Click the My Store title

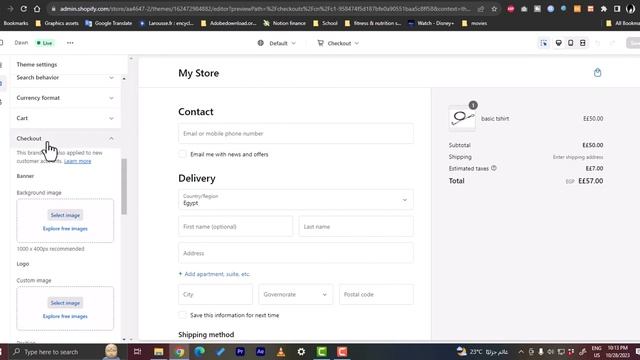pyautogui.click(x=198, y=73)
